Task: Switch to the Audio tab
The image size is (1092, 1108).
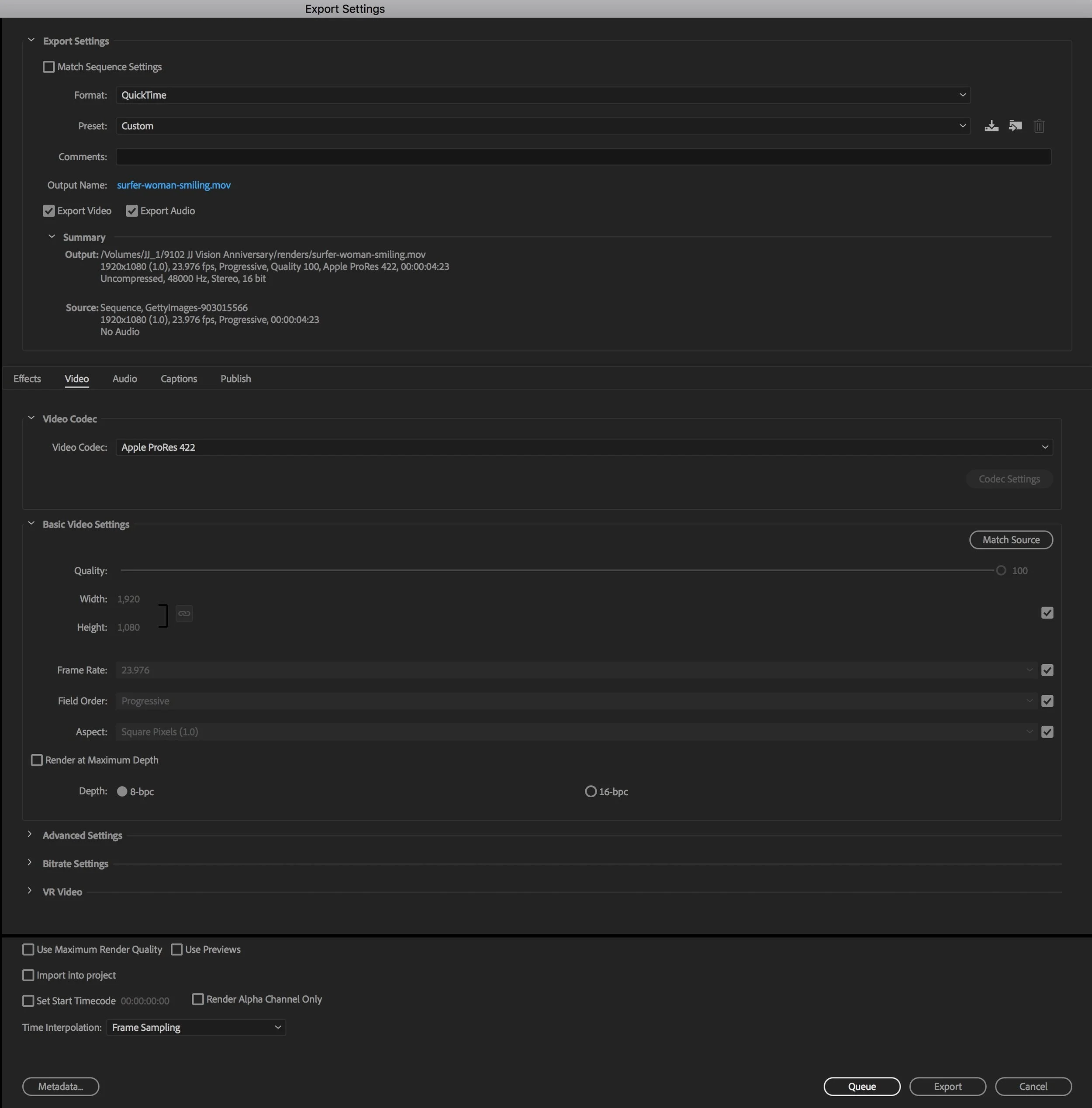Action: click(124, 379)
